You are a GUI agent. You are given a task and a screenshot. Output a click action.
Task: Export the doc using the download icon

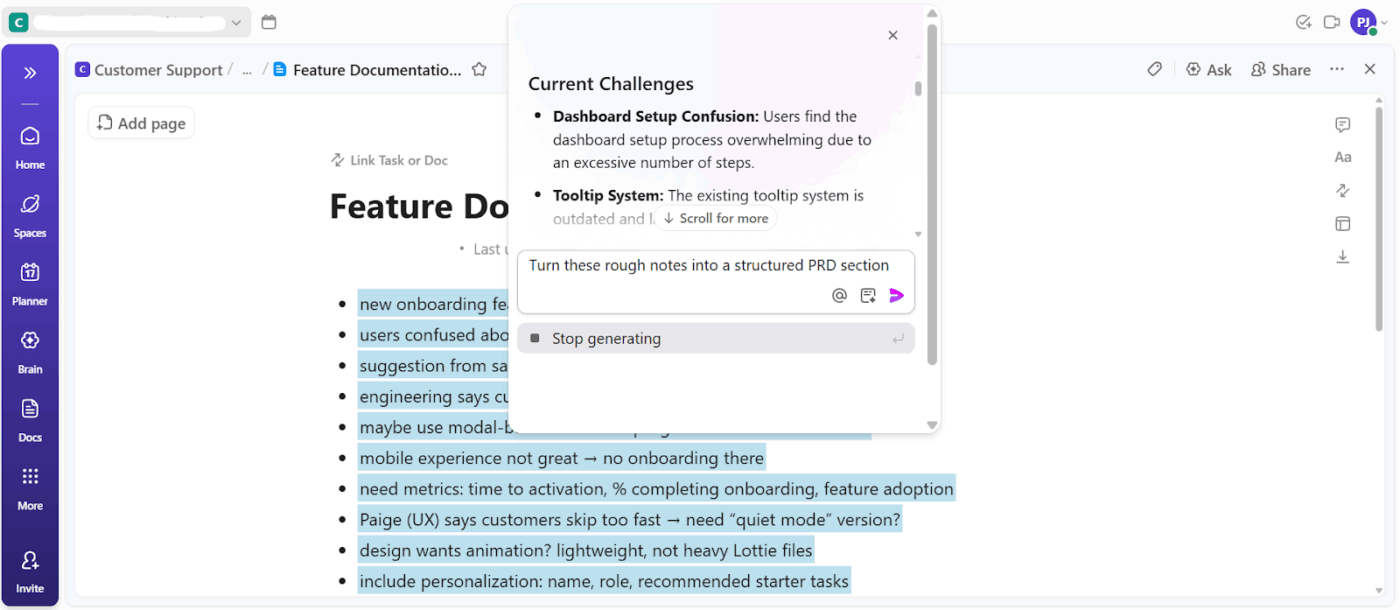[x=1343, y=257]
